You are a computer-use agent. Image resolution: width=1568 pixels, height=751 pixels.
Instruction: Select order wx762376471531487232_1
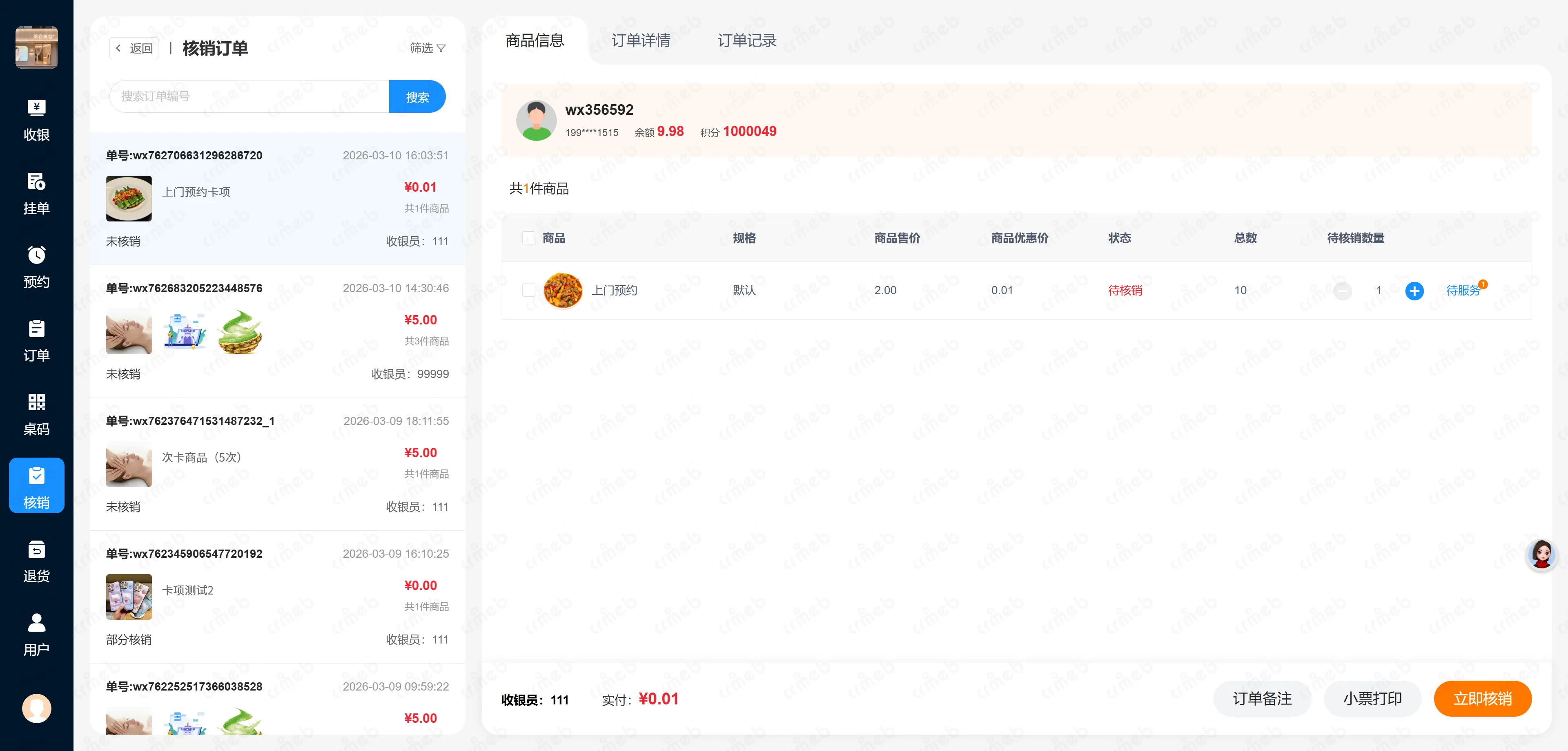pyautogui.click(x=278, y=464)
